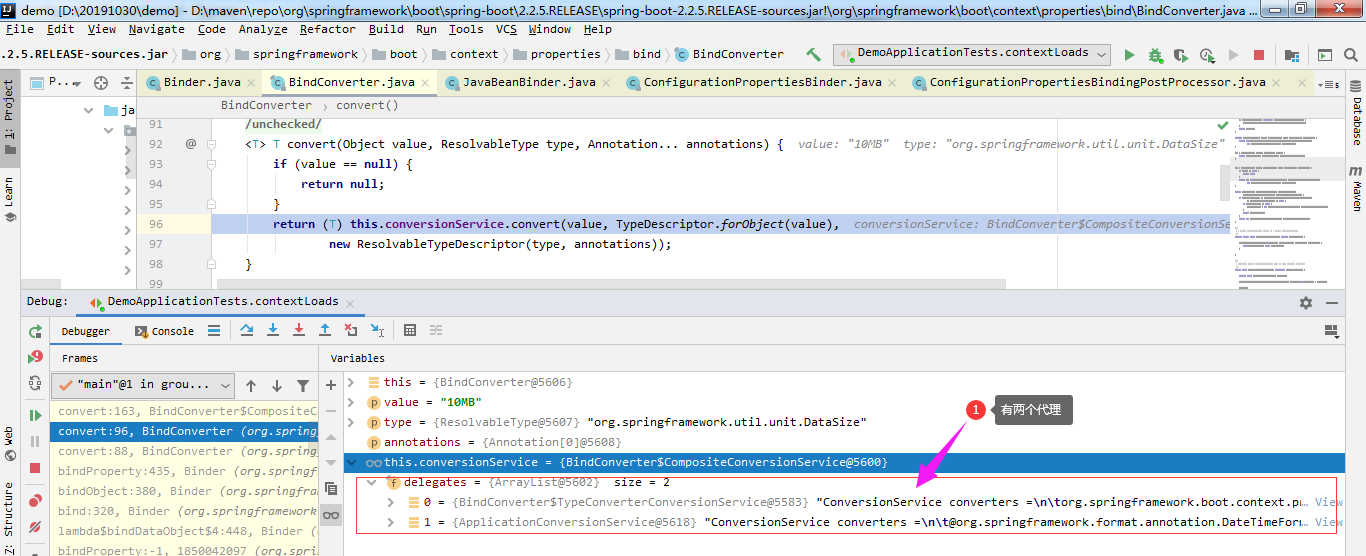This screenshot has width=1366, height=556.
Task: Expand the 'type' variable node
Action: tap(350, 422)
